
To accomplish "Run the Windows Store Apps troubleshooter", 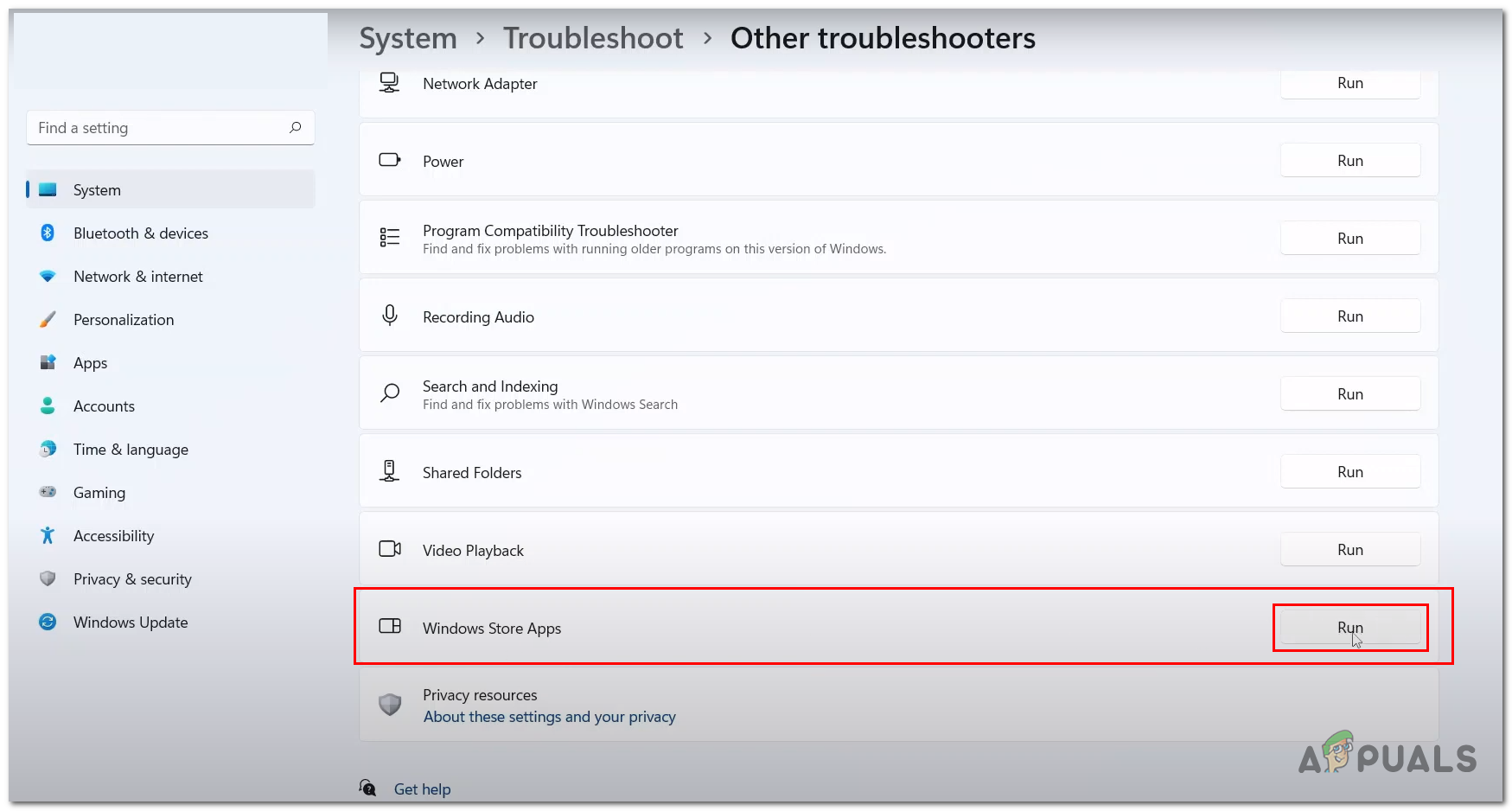I will (x=1349, y=628).
